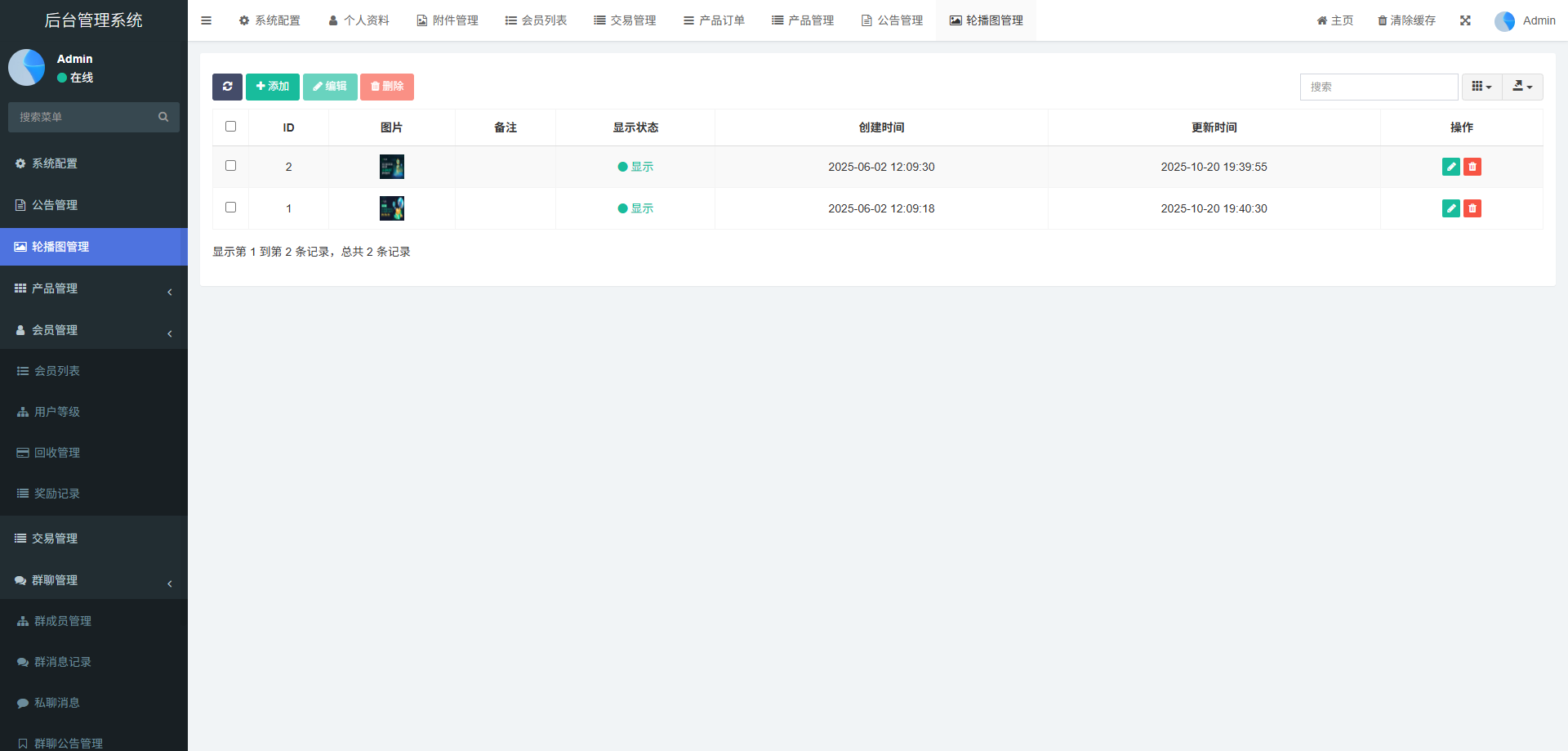Check the checkbox for row ID 2

tap(230, 166)
